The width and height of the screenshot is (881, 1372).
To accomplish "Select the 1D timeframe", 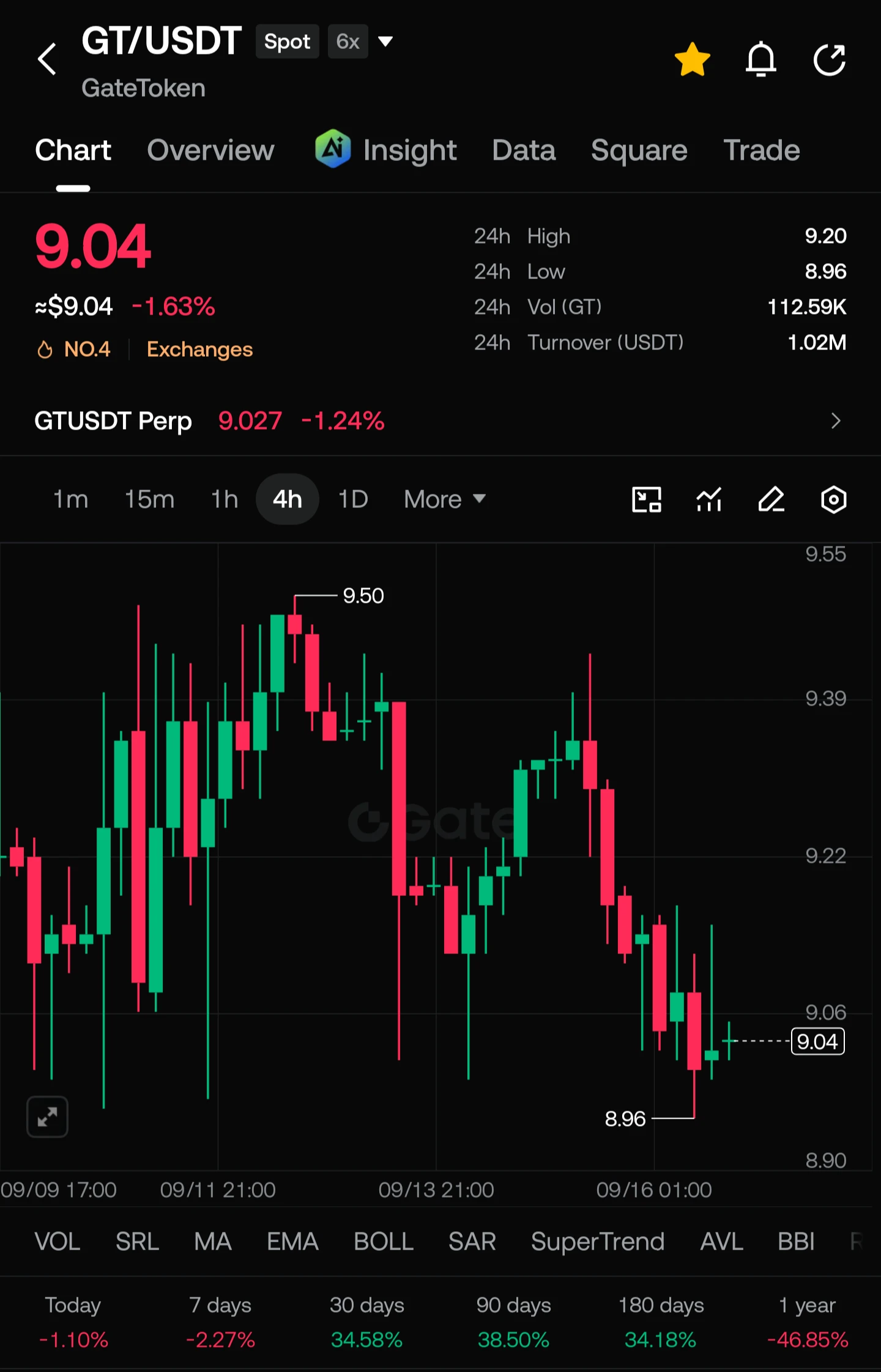I will tap(353, 499).
